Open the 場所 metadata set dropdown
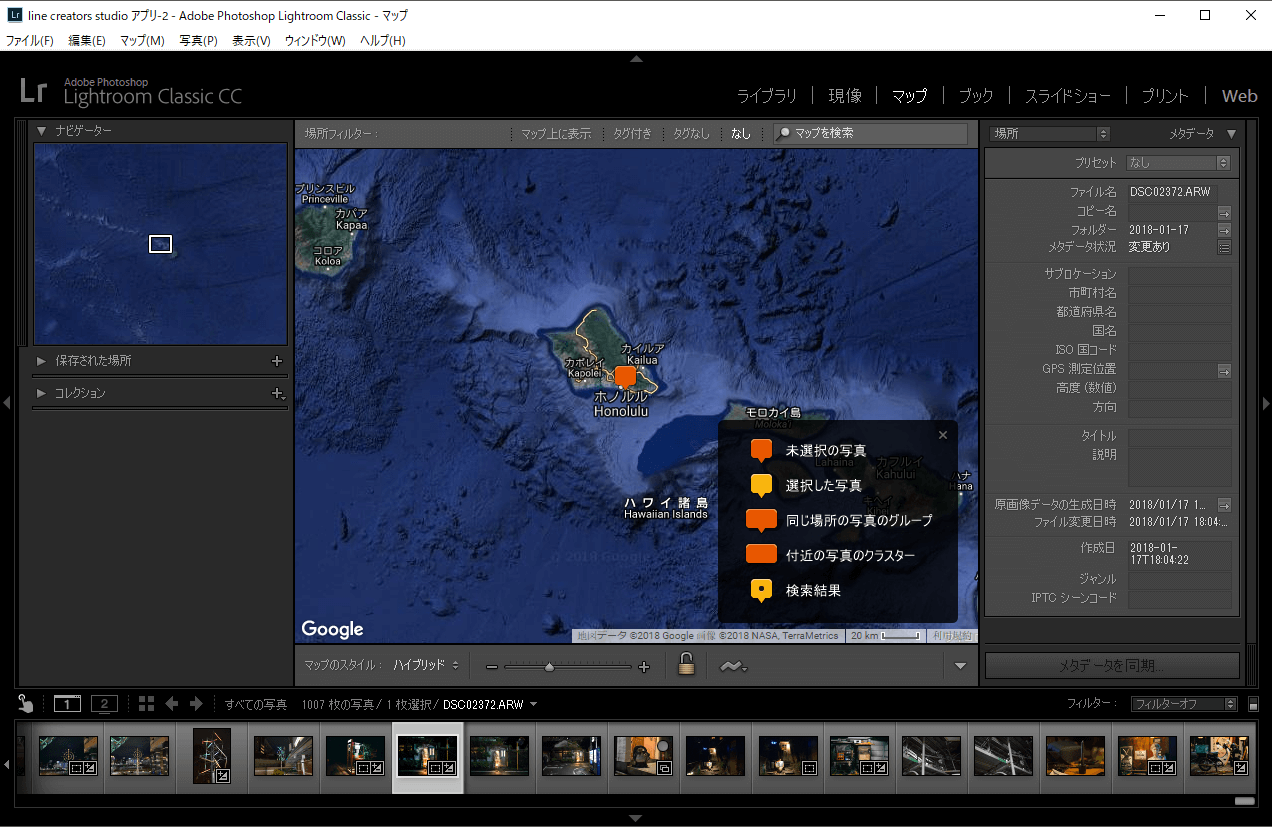 pyautogui.click(x=1050, y=133)
